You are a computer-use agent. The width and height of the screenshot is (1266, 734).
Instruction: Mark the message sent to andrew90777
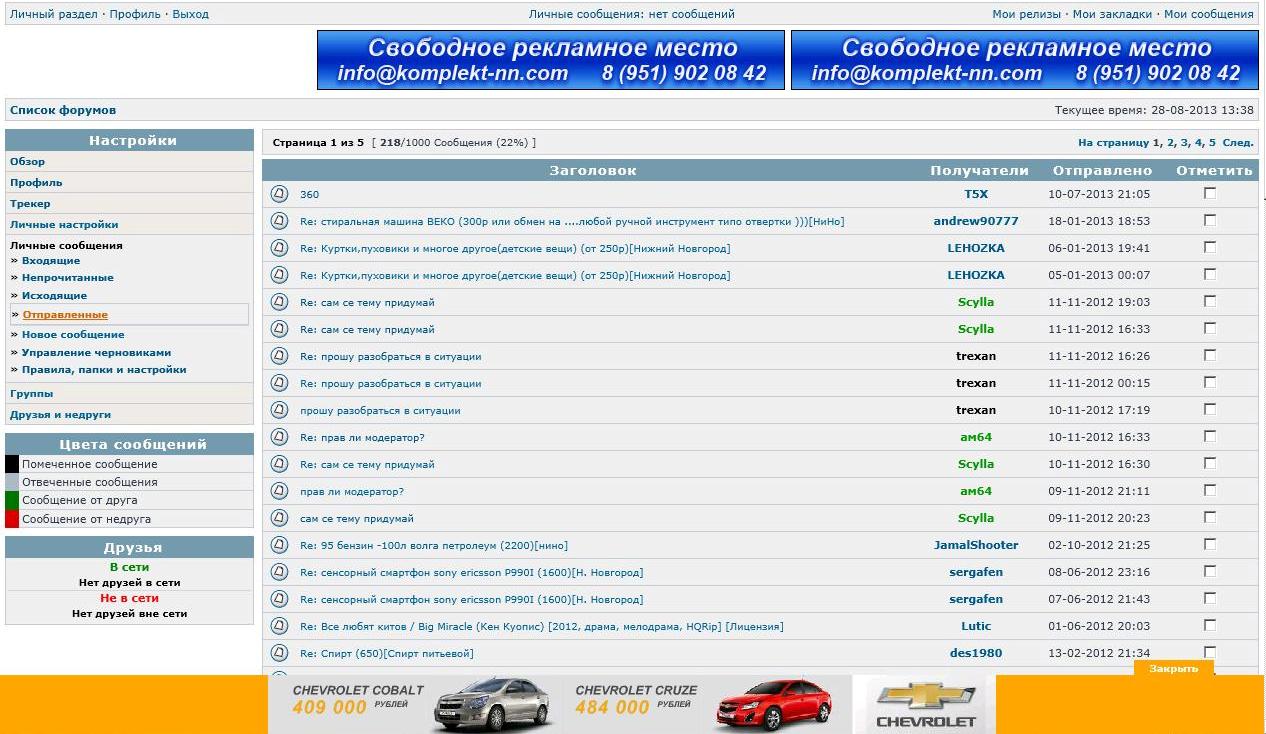(x=1210, y=220)
